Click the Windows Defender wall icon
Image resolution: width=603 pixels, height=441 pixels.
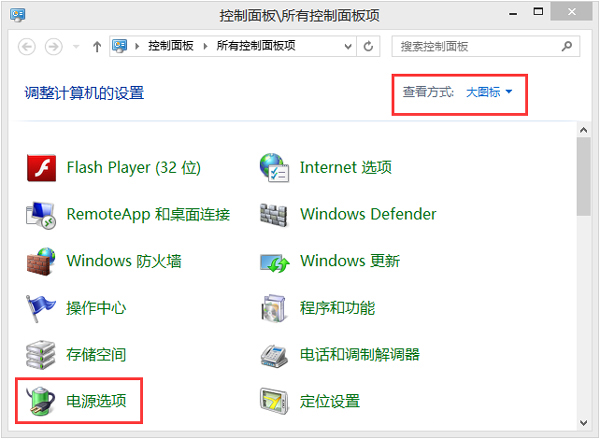coord(273,215)
